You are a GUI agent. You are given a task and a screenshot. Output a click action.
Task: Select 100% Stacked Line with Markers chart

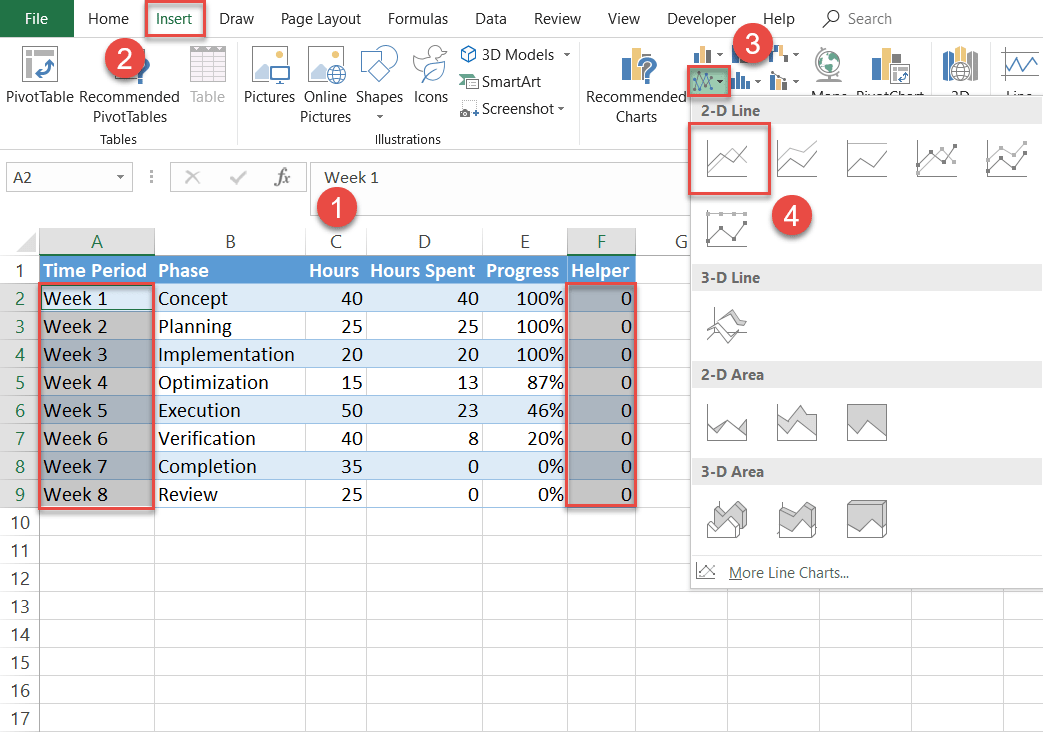coord(727,228)
